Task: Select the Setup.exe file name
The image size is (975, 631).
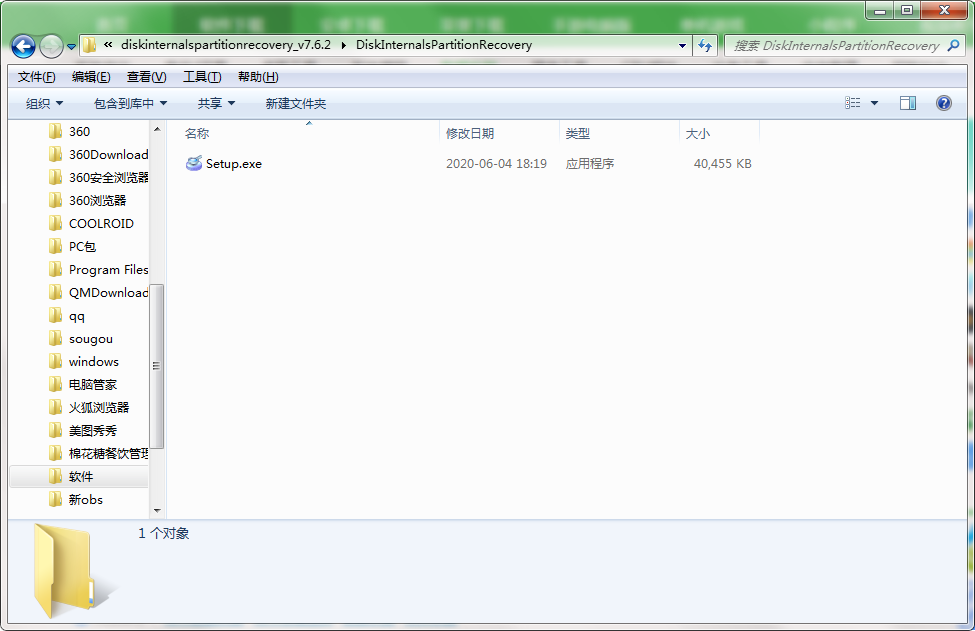Action: click(234, 164)
